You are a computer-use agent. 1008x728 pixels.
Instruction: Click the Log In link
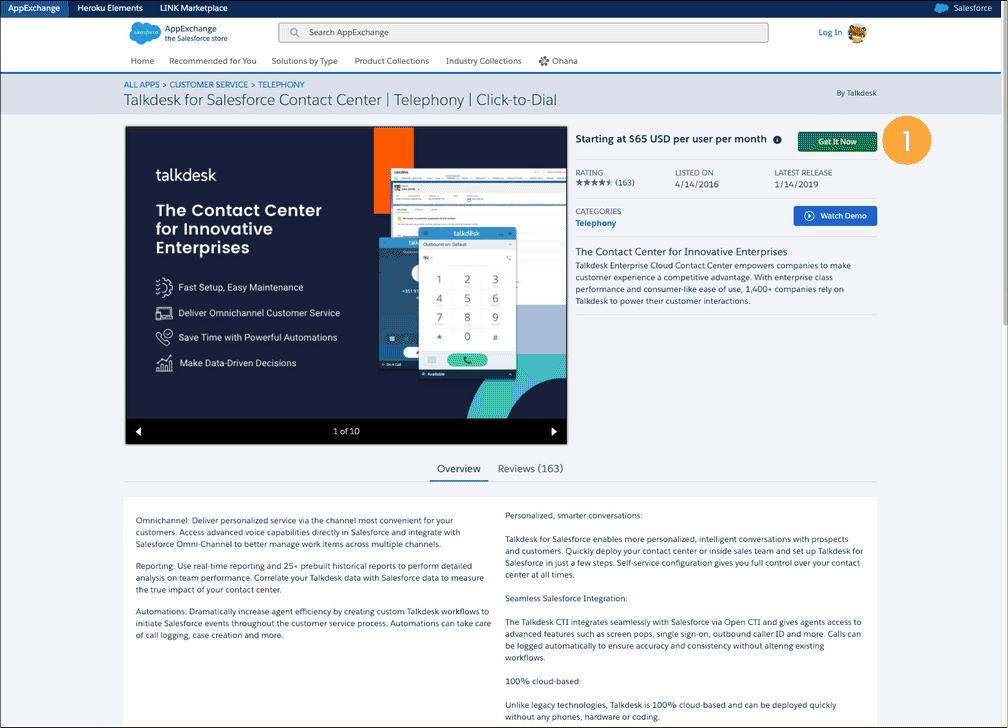tap(830, 32)
